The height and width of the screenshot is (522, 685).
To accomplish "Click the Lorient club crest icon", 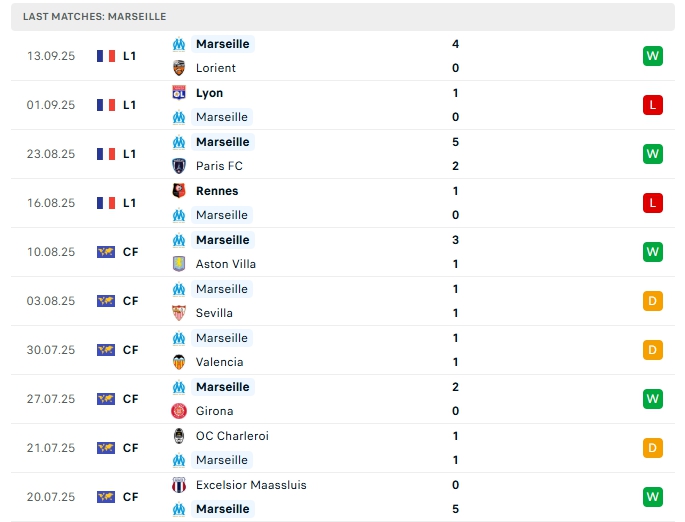I will (179, 68).
